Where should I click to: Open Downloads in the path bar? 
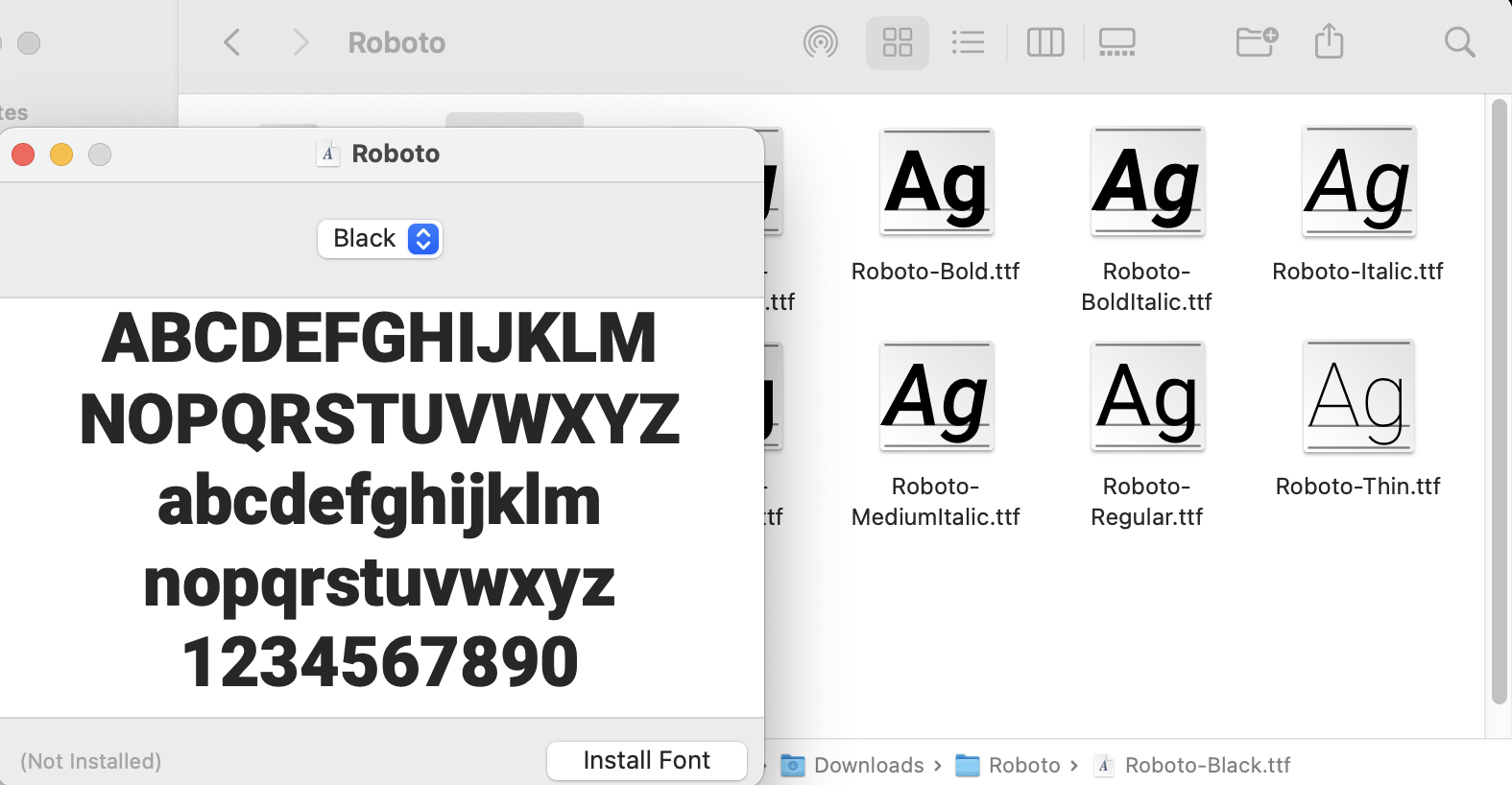pyautogui.click(x=853, y=765)
